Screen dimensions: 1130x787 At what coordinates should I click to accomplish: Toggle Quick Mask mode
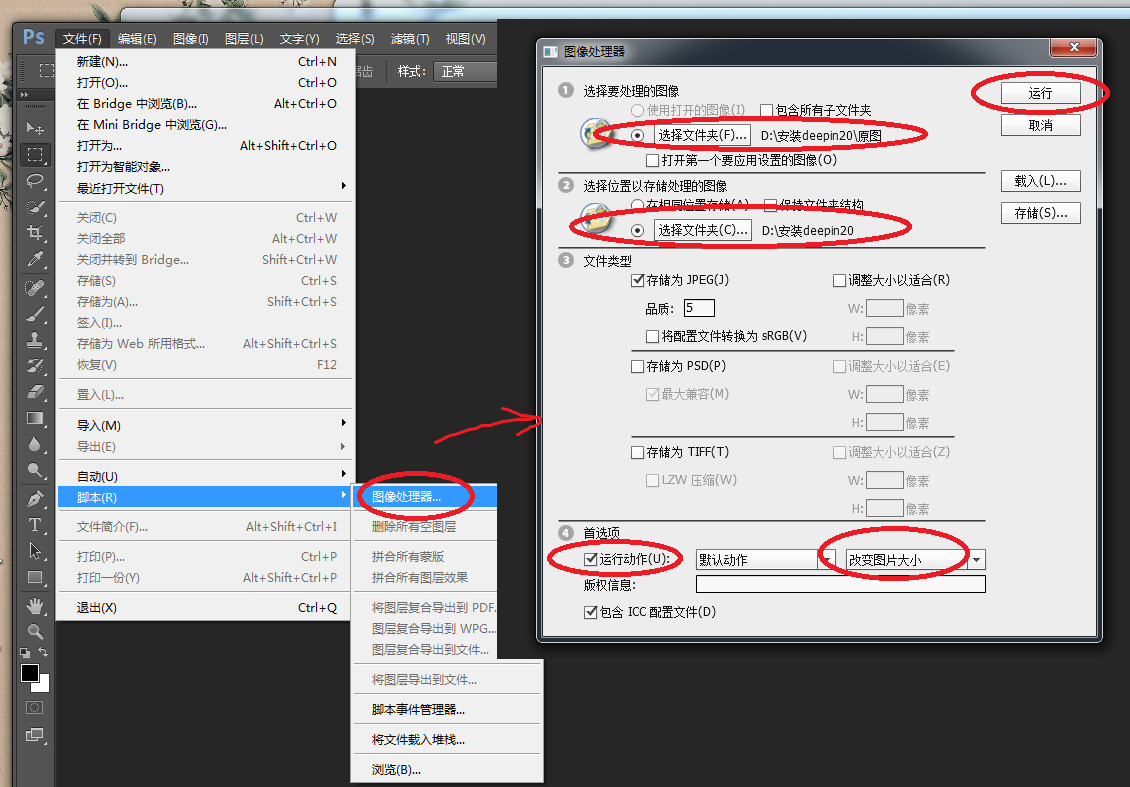[35, 708]
